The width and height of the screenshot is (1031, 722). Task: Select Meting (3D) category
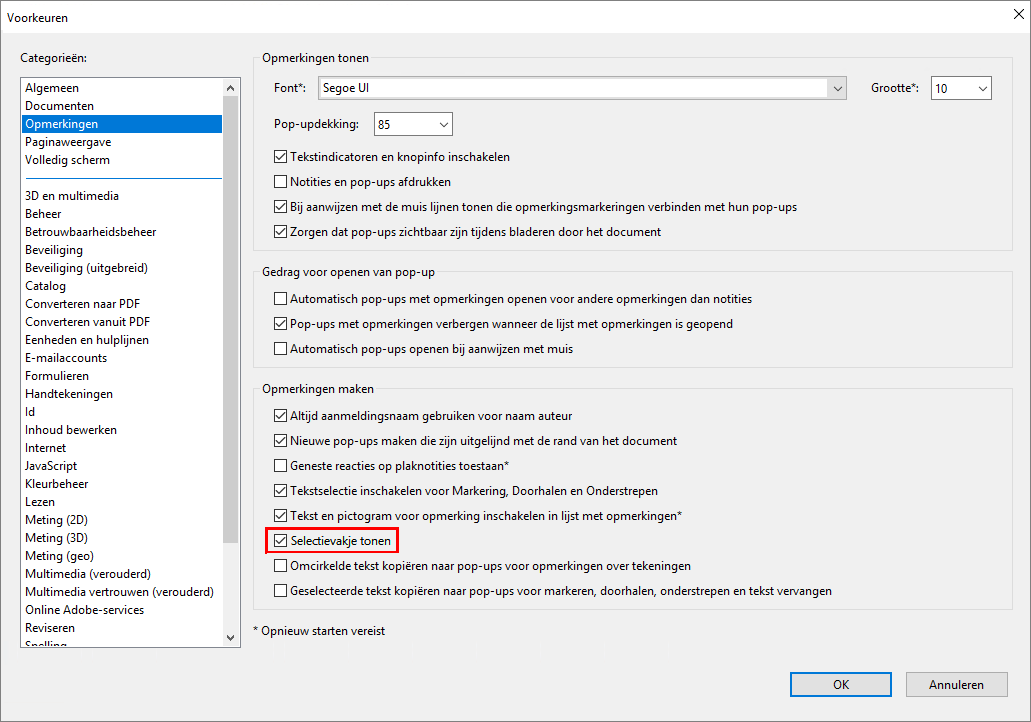tap(122, 538)
